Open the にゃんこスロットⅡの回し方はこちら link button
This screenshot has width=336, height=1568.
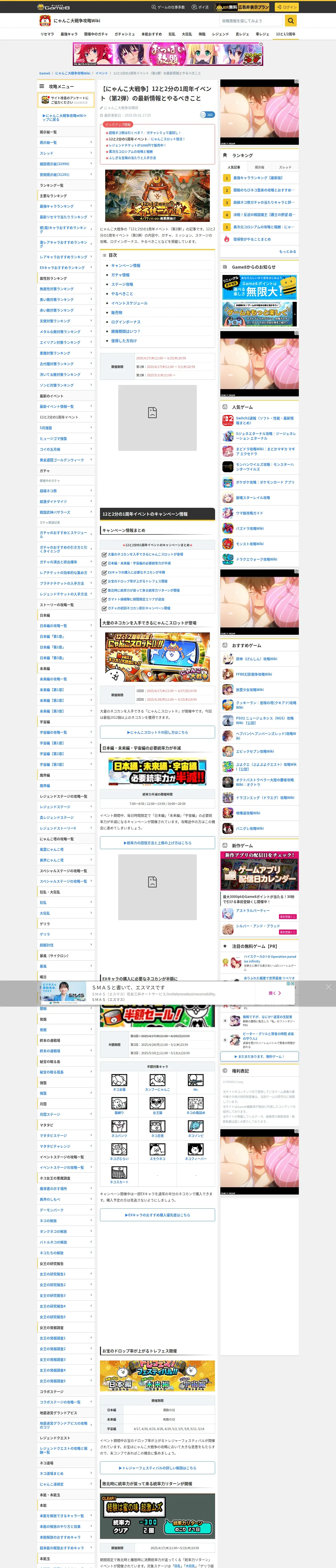click(157, 732)
